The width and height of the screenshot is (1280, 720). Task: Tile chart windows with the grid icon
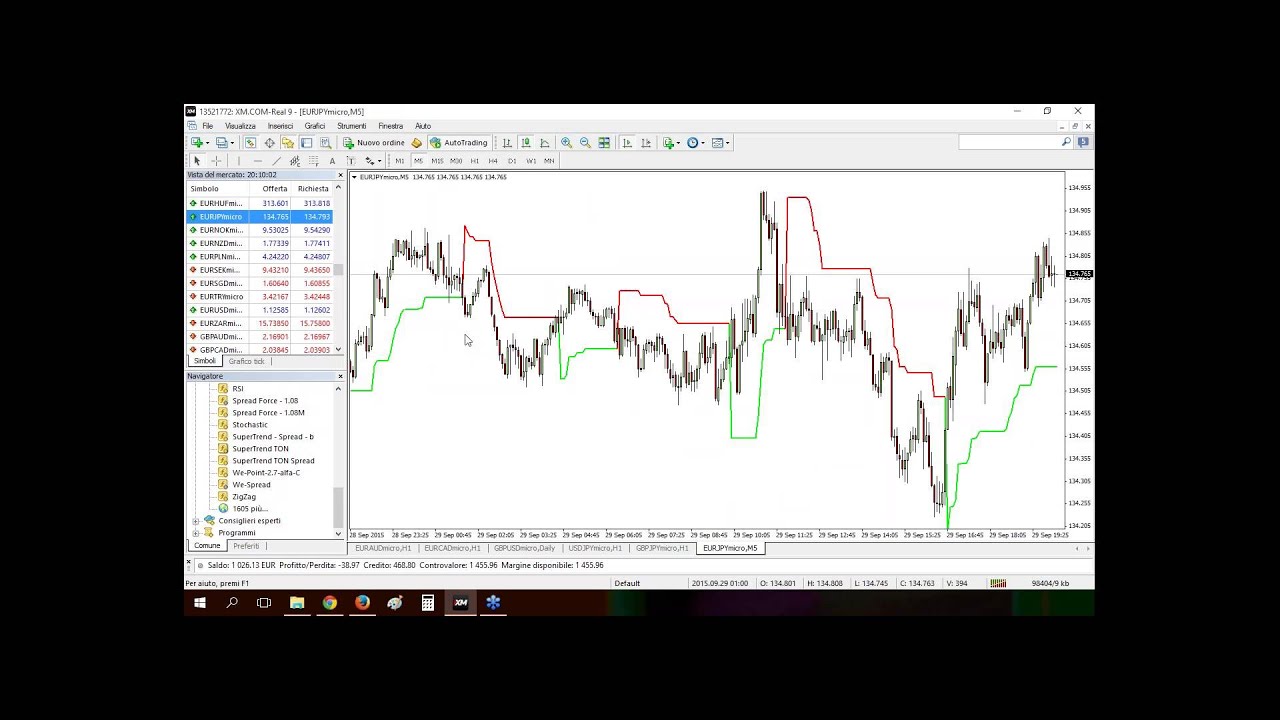[604, 143]
